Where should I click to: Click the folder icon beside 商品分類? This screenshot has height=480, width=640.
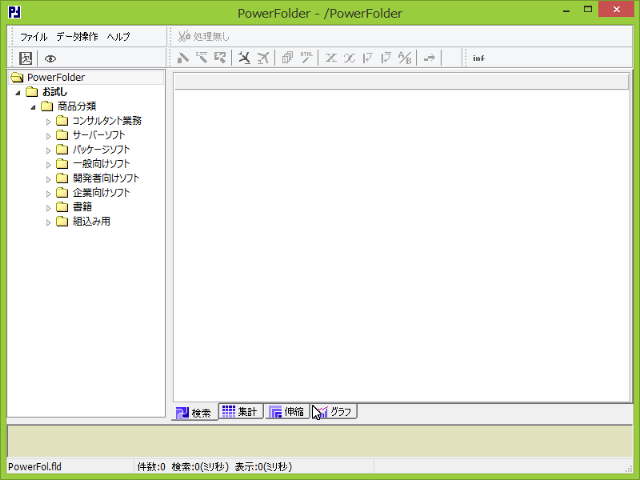click(x=47, y=106)
